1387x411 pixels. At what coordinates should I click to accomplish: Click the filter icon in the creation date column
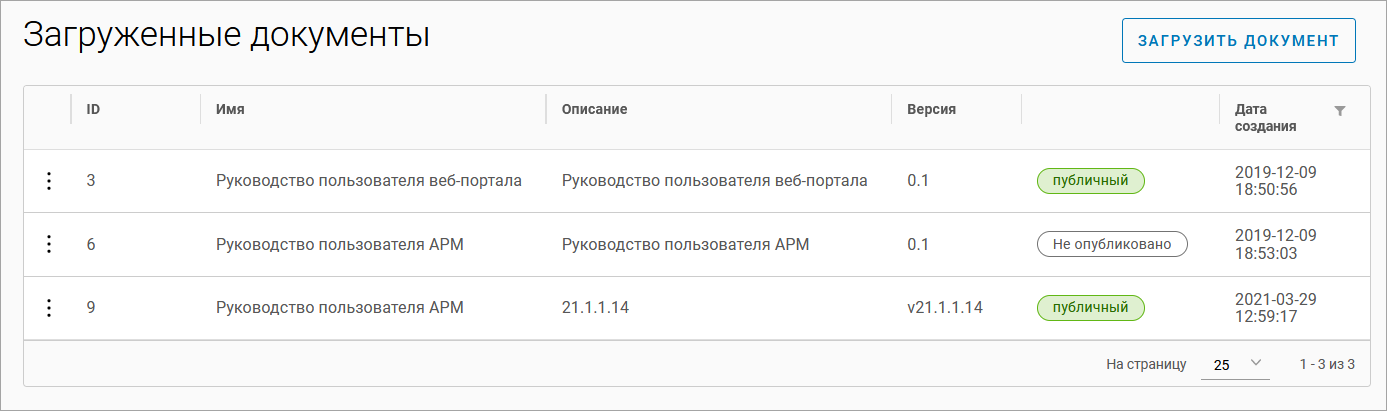pyautogui.click(x=1340, y=110)
